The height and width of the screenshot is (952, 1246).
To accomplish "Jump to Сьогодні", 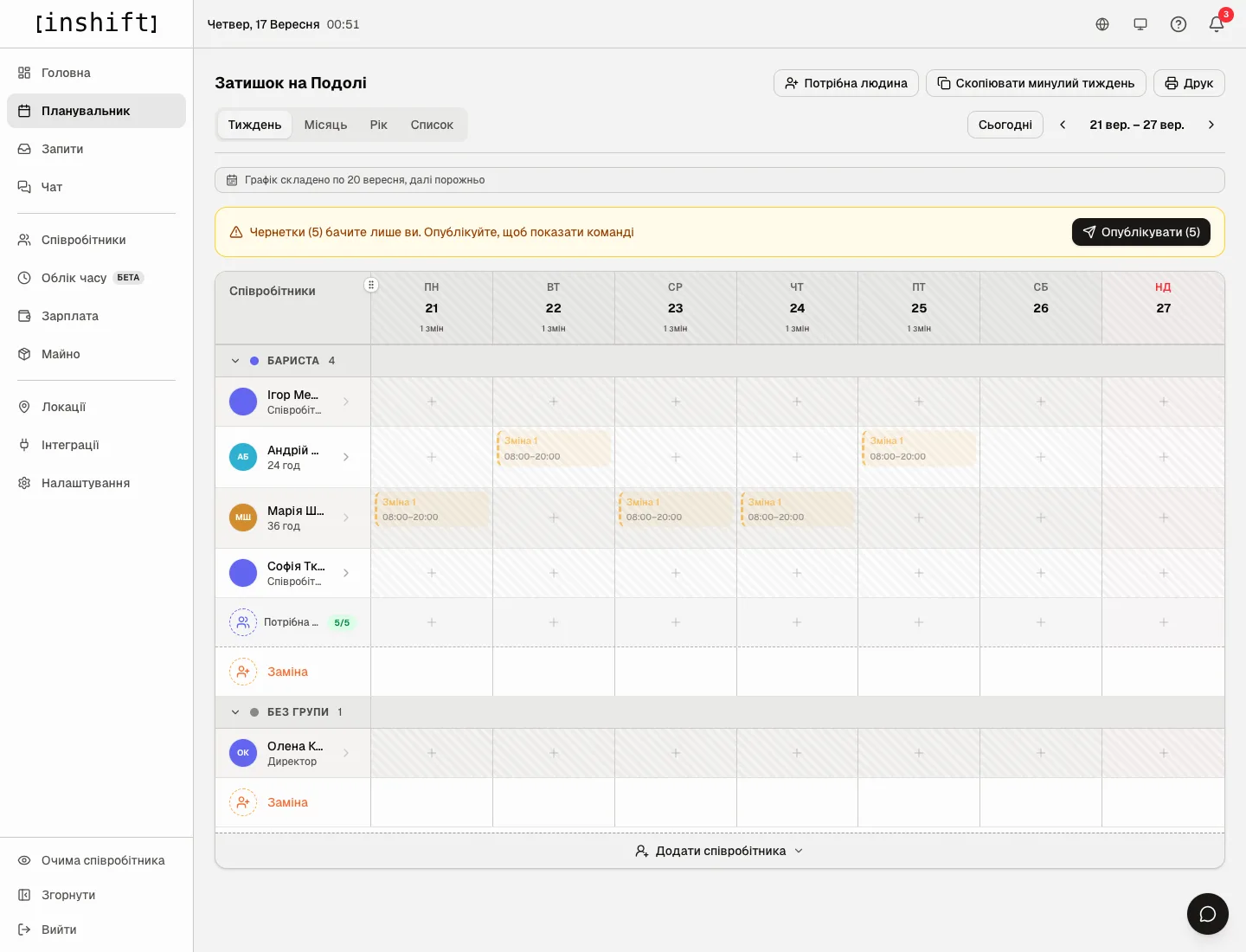I will pos(1005,125).
